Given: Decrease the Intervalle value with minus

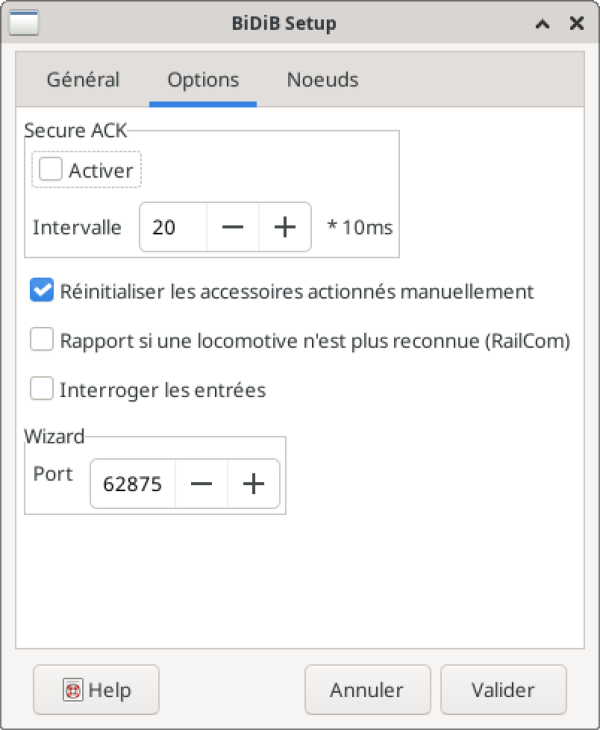Looking at the screenshot, I should [x=233, y=228].
